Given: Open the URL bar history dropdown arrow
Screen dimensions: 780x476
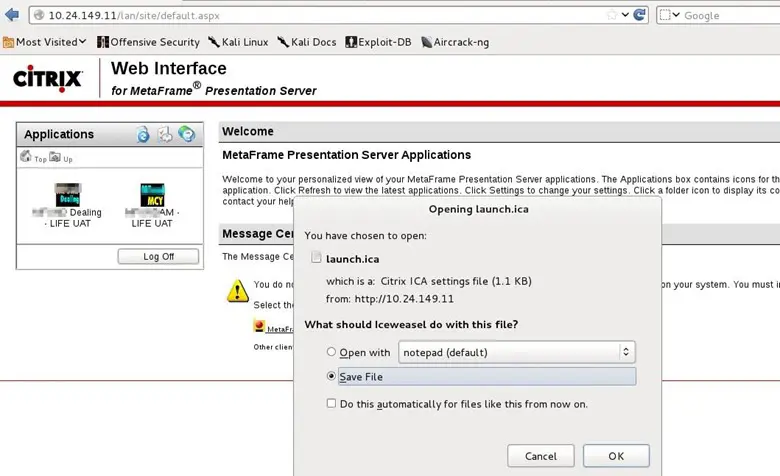Looking at the screenshot, I should [x=627, y=15].
